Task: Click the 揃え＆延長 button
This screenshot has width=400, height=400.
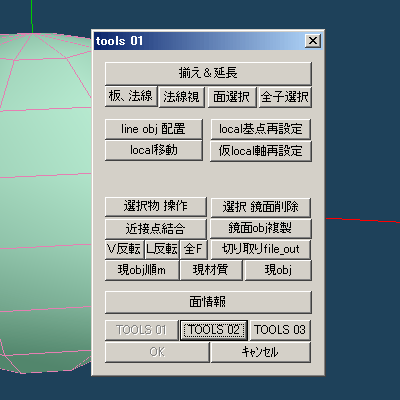Action: (x=208, y=73)
